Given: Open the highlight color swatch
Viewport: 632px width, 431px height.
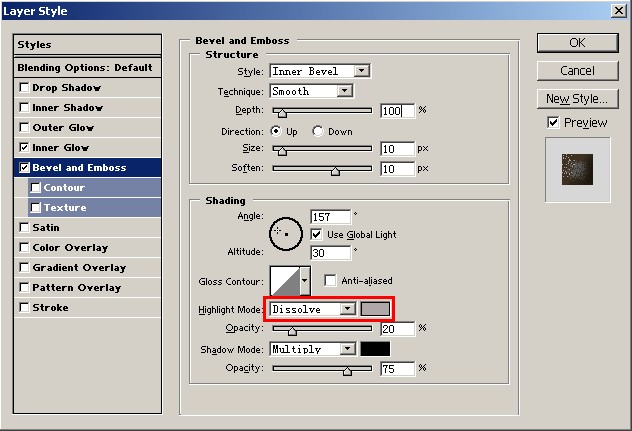Looking at the screenshot, I should 375,309.
